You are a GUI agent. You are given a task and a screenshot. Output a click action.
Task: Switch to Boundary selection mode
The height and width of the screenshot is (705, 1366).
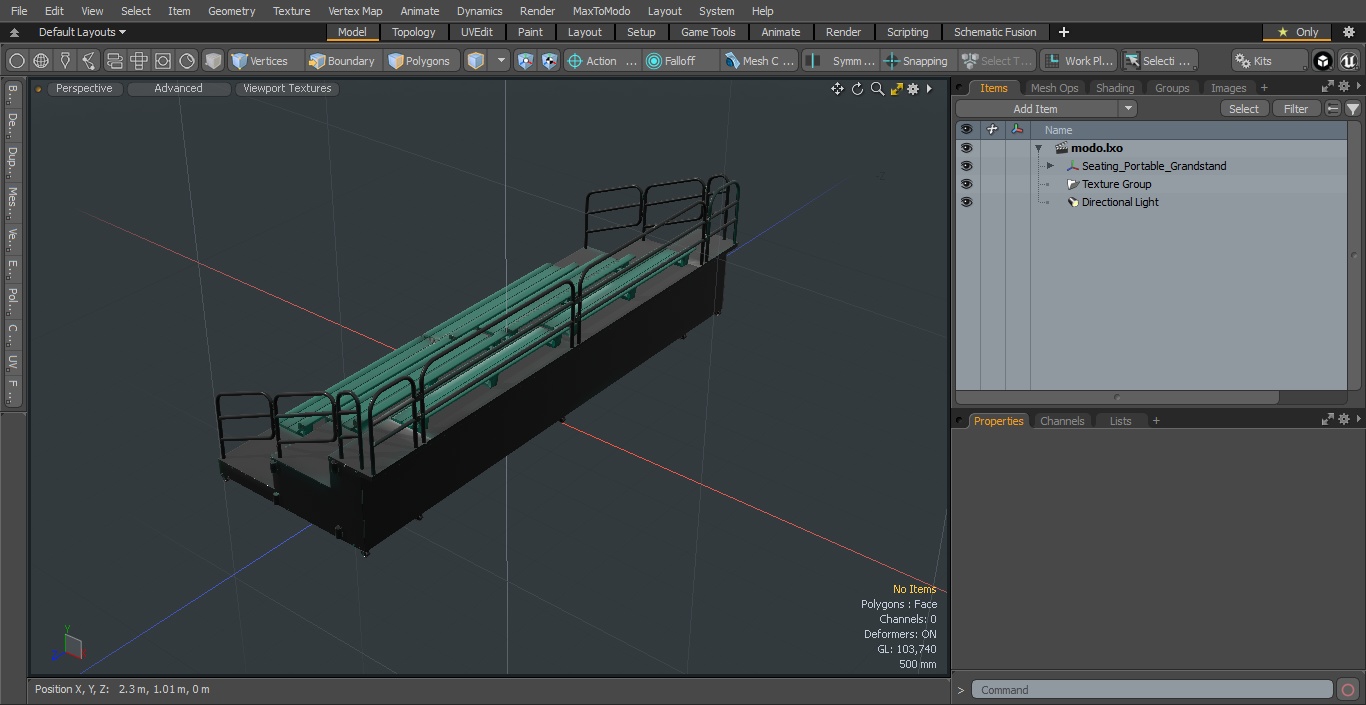[342, 61]
